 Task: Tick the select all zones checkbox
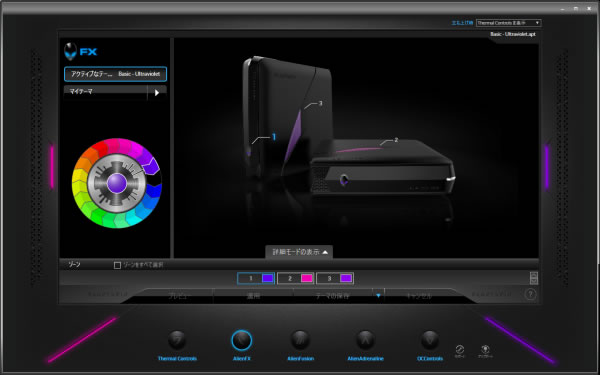pyautogui.click(x=117, y=265)
